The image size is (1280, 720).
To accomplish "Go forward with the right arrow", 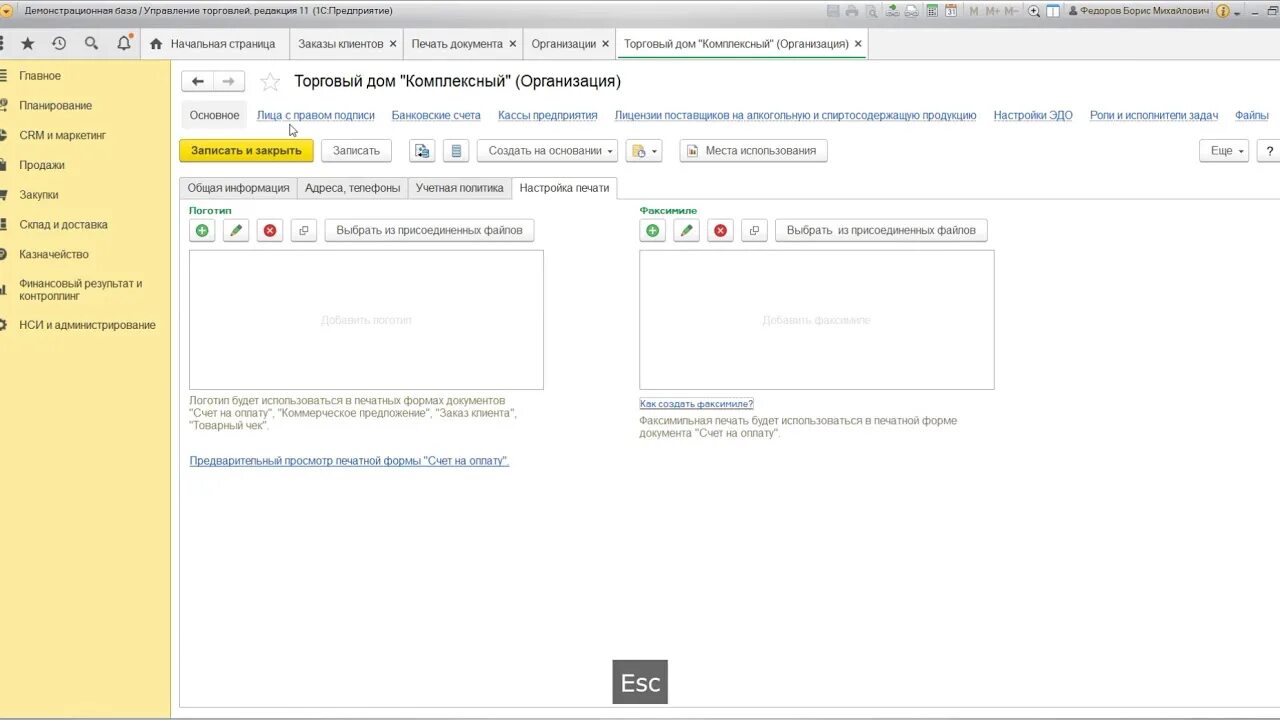I will point(229,81).
